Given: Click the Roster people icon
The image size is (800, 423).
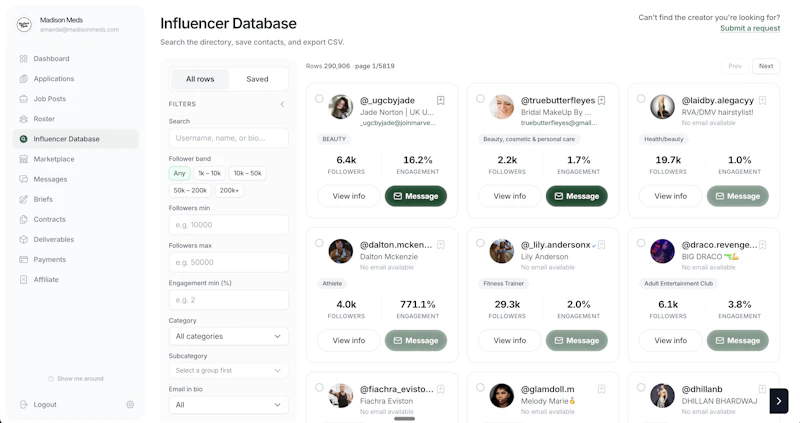Looking at the screenshot, I should pos(23,119).
